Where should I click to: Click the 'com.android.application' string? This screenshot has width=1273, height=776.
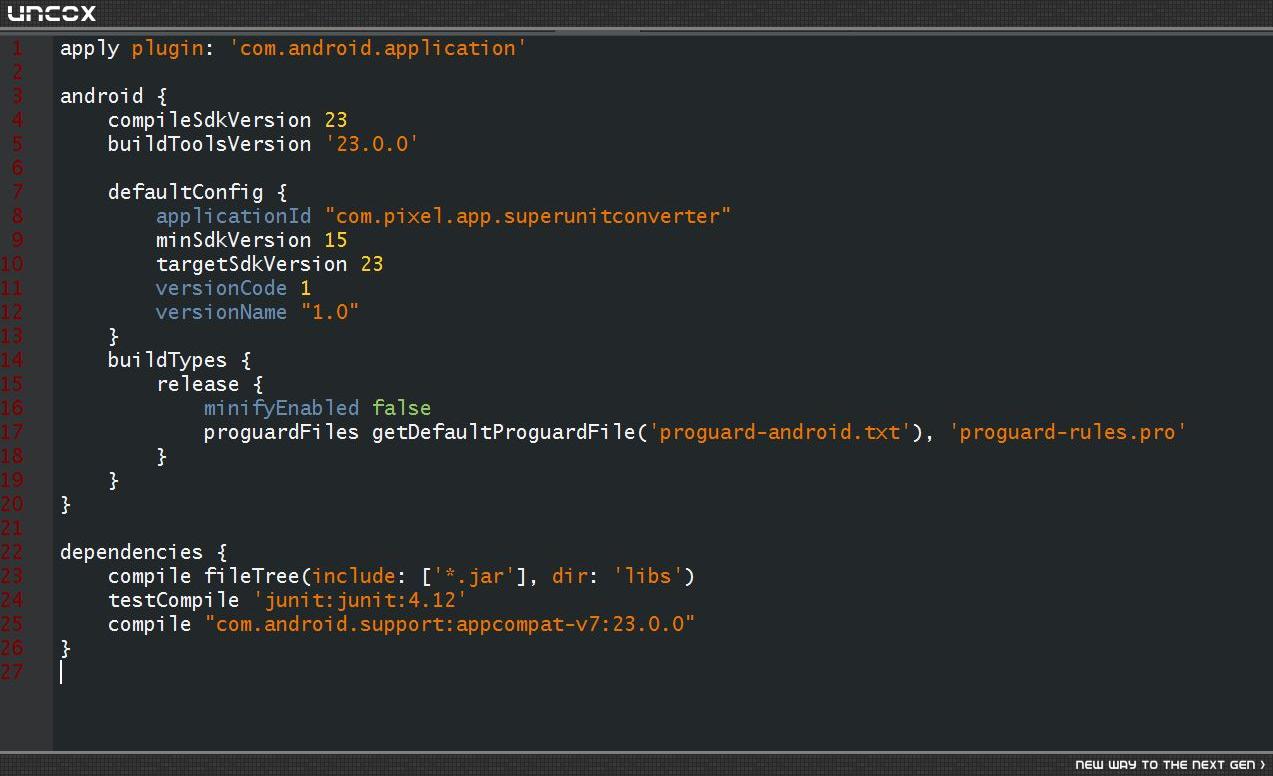[378, 48]
